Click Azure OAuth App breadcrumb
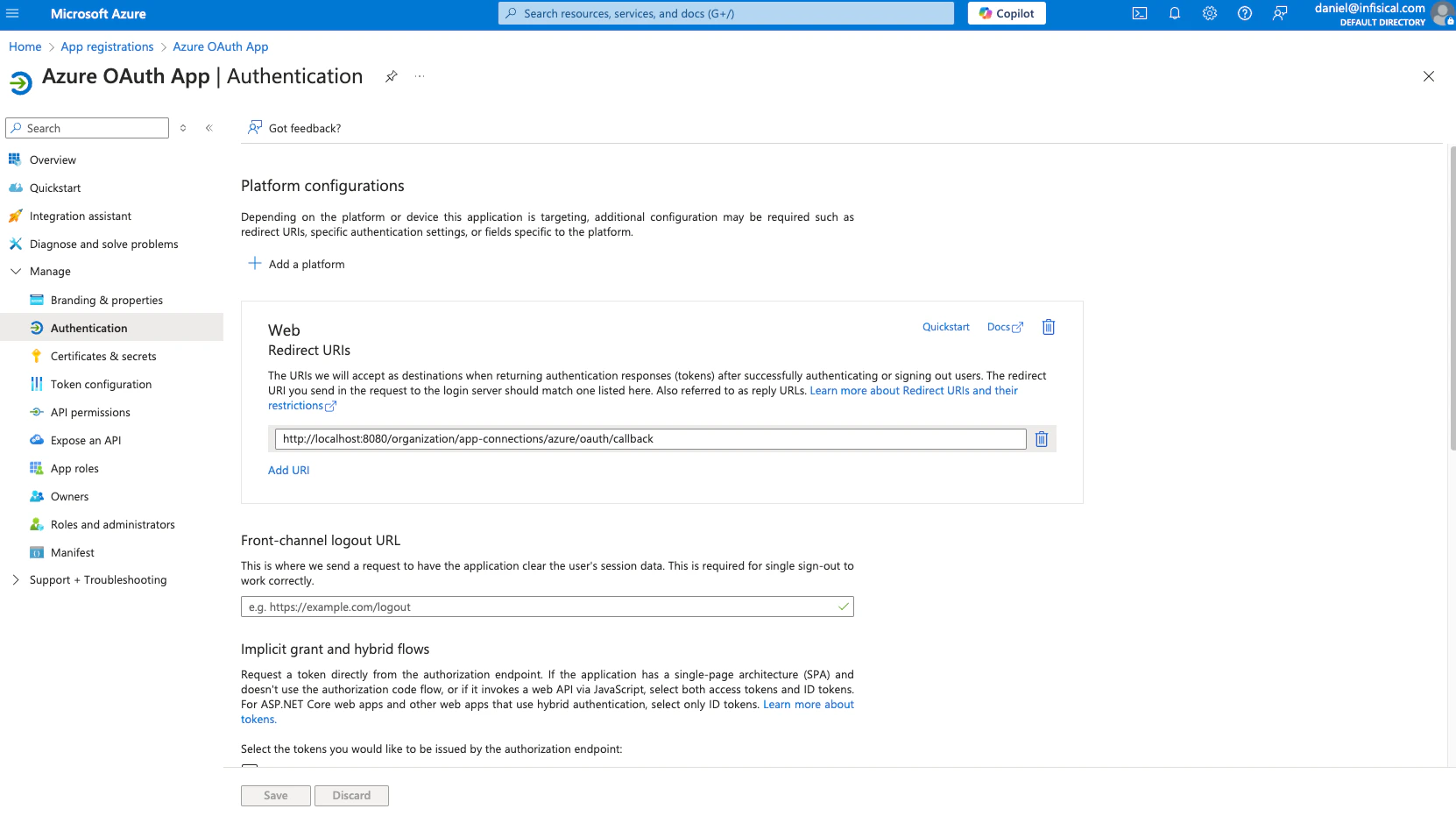The image size is (1456, 816). [x=221, y=46]
